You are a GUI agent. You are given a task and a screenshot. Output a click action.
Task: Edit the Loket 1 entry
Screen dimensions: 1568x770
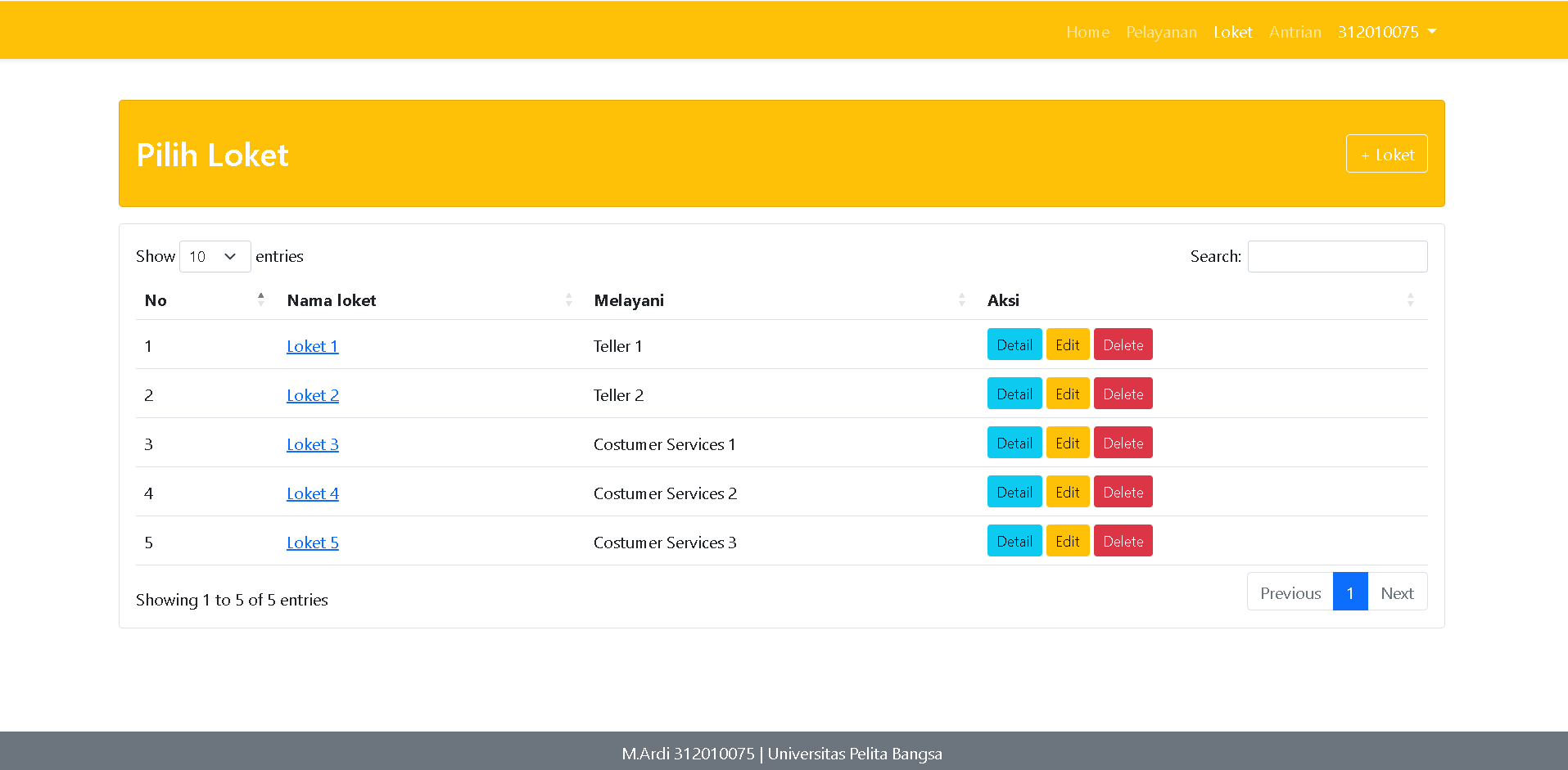[1068, 344]
